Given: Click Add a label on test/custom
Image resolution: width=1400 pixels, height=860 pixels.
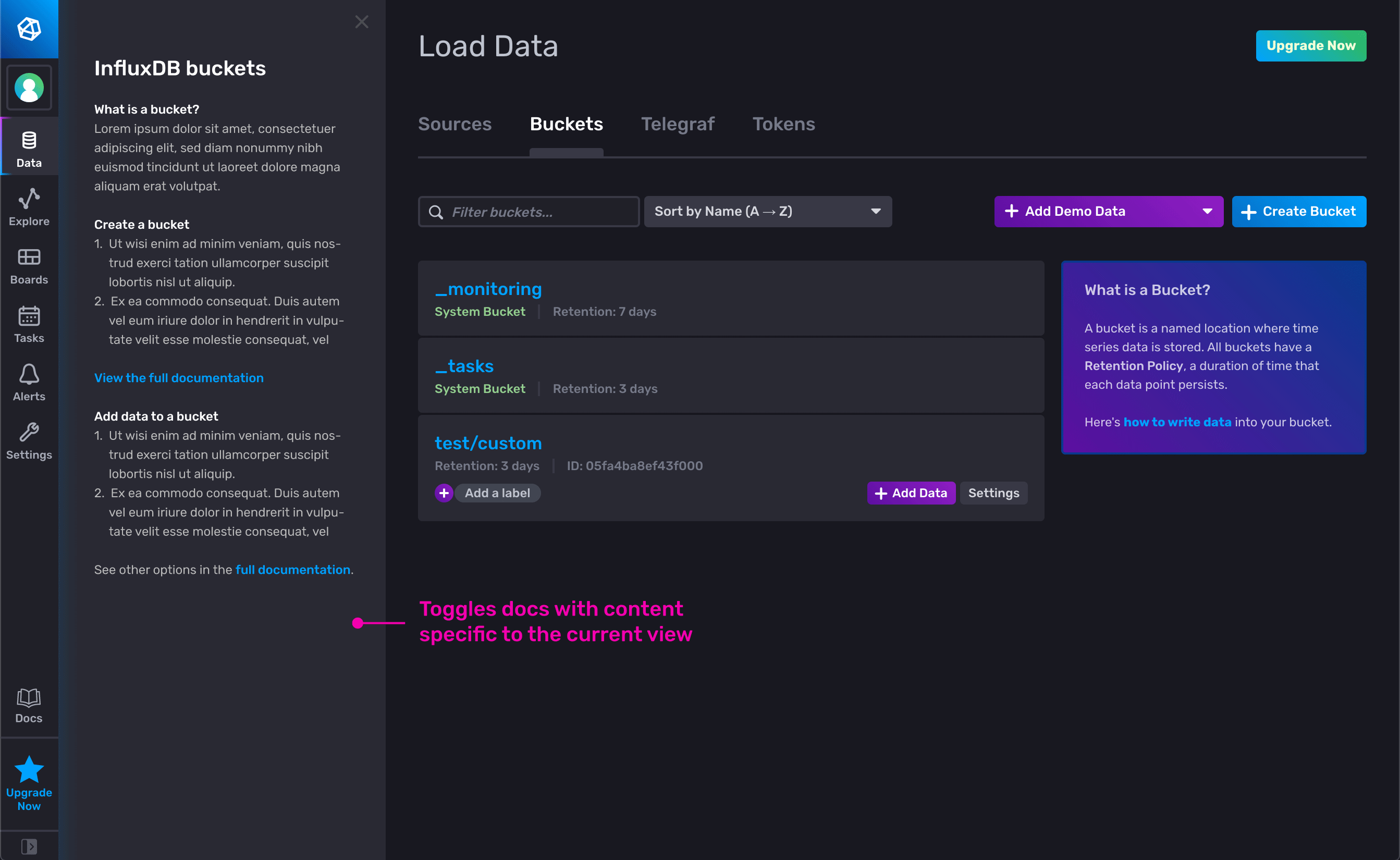Looking at the screenshot, I should coord(498,493).
